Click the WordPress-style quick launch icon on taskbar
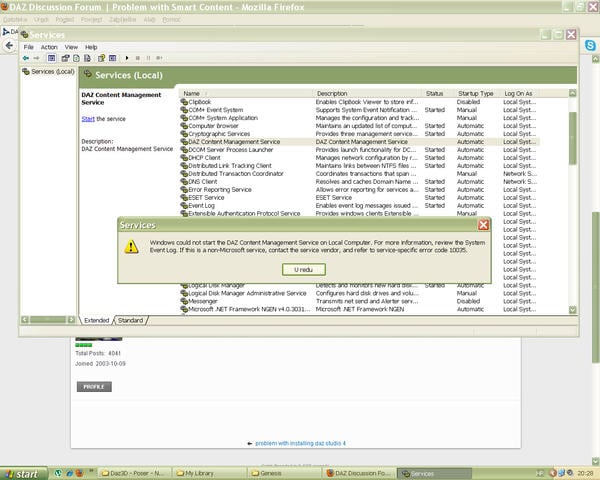The height and width of the screenshot is (480, 600). pyautogui.click(x=59, y=473)
